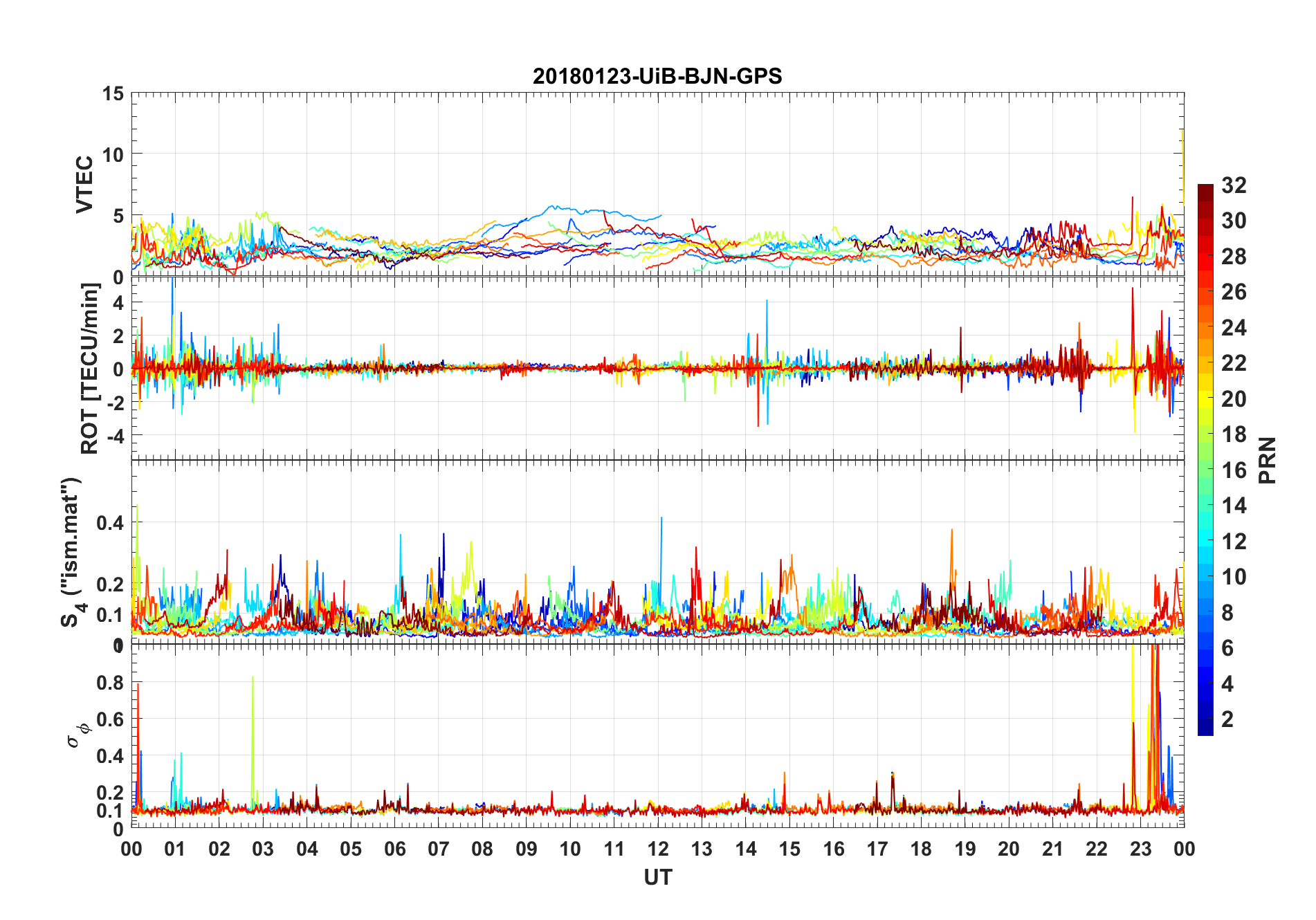
Task: Select colorbar tick label 30
Action: pos(1234,221)
